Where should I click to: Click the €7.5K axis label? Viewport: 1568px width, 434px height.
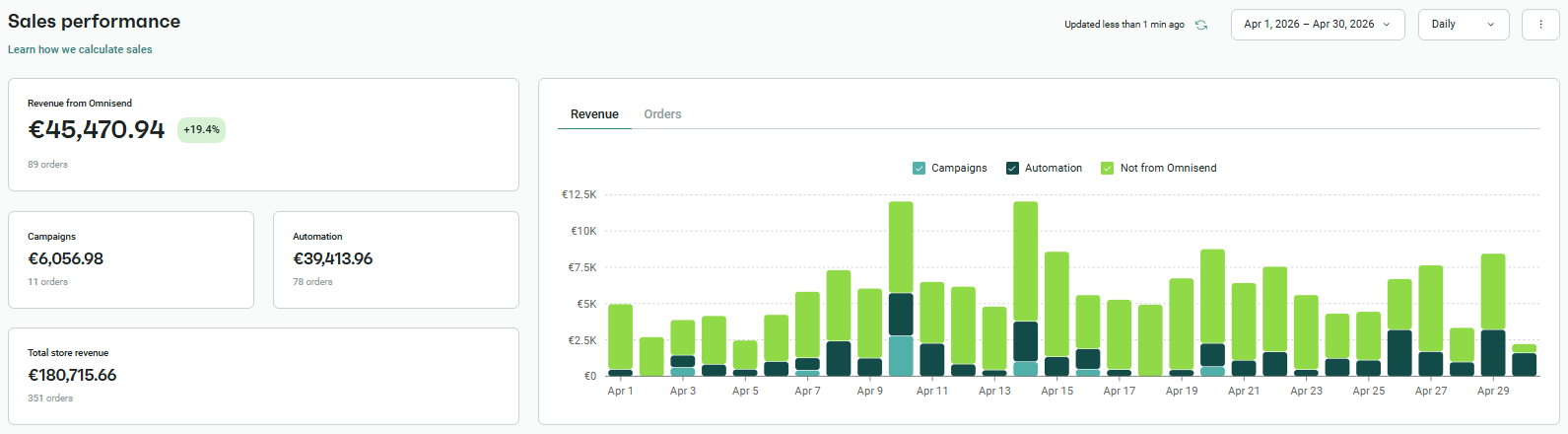[x=581, y=267]
